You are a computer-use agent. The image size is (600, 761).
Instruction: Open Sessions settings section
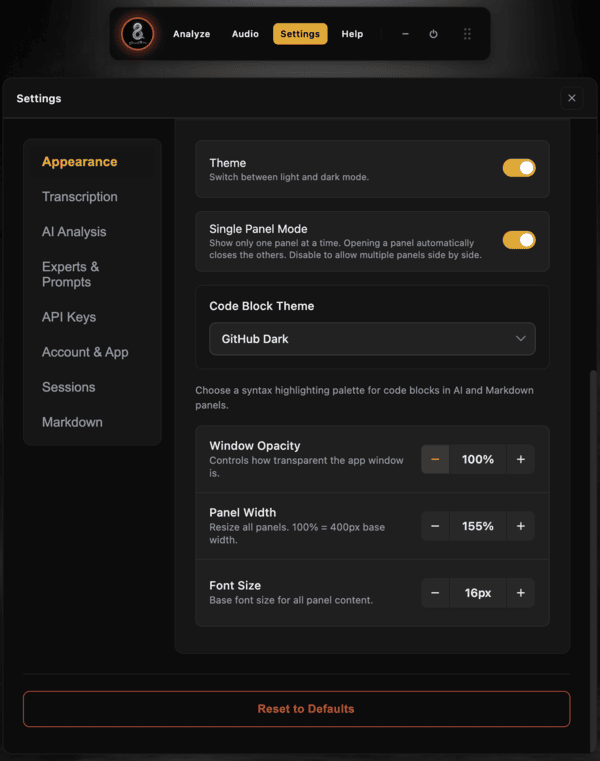92,387
